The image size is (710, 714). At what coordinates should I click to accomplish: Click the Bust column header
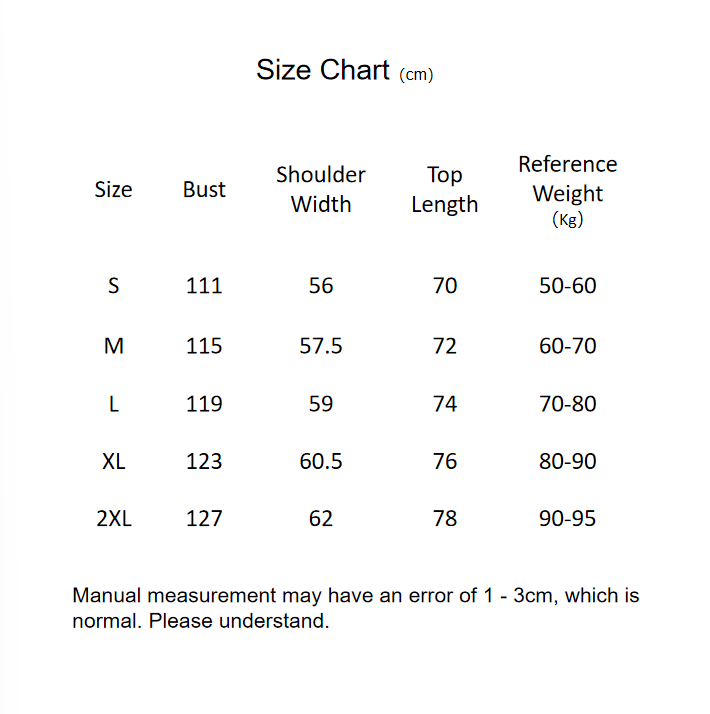point(204,189)
